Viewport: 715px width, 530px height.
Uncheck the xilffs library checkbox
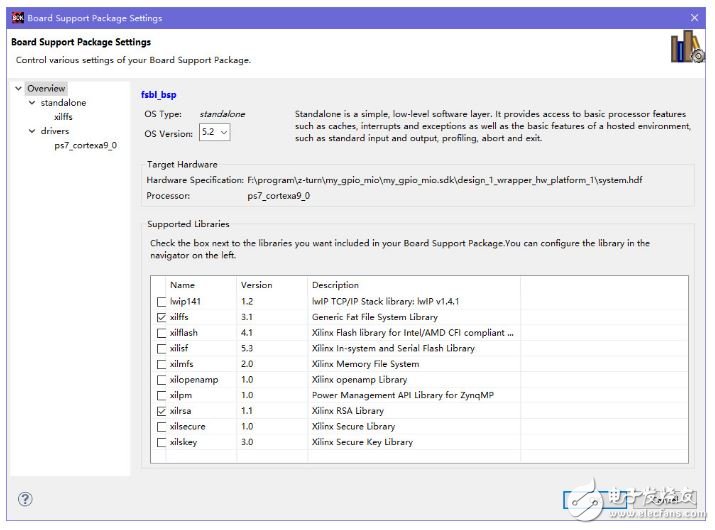[x=161, y=317]
